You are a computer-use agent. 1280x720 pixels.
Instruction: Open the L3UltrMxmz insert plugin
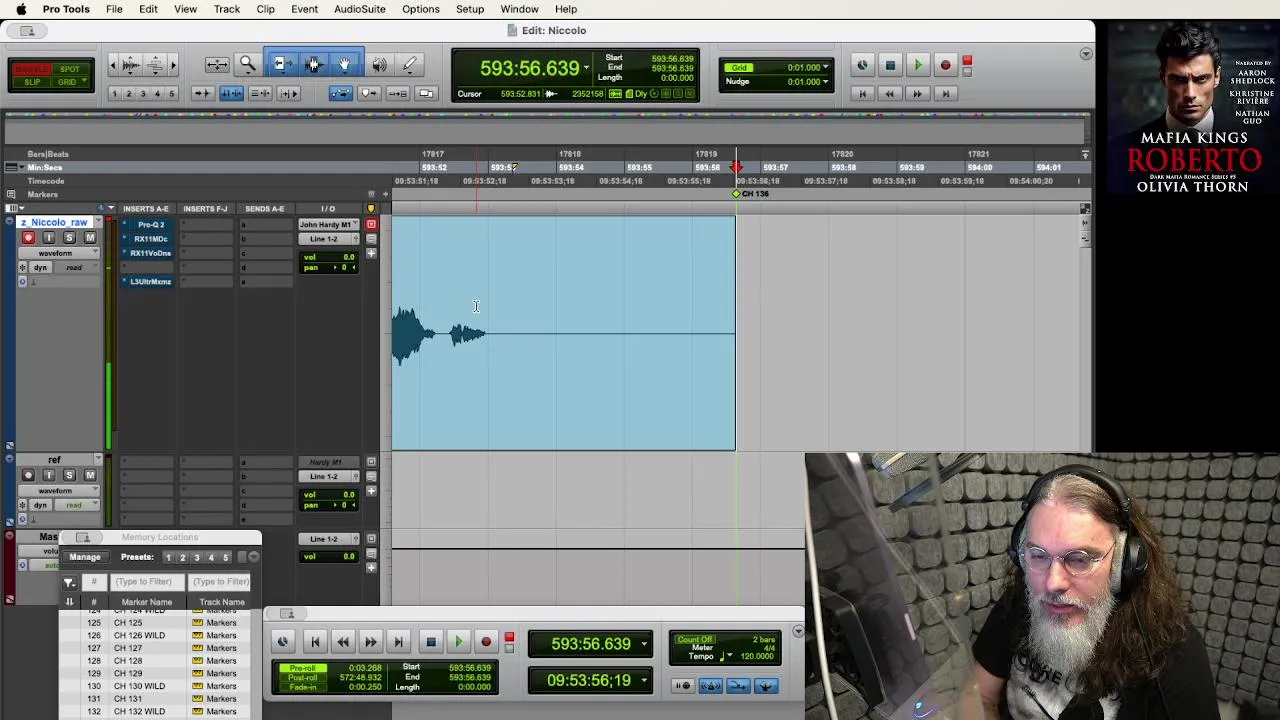[151, 282]
